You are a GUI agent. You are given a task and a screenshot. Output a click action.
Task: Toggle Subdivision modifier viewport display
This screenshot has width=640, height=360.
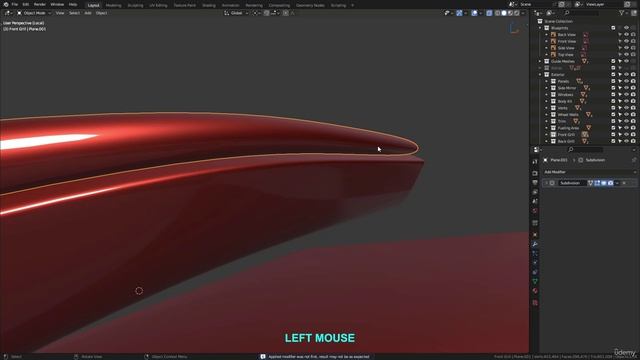tap(604, 183)
